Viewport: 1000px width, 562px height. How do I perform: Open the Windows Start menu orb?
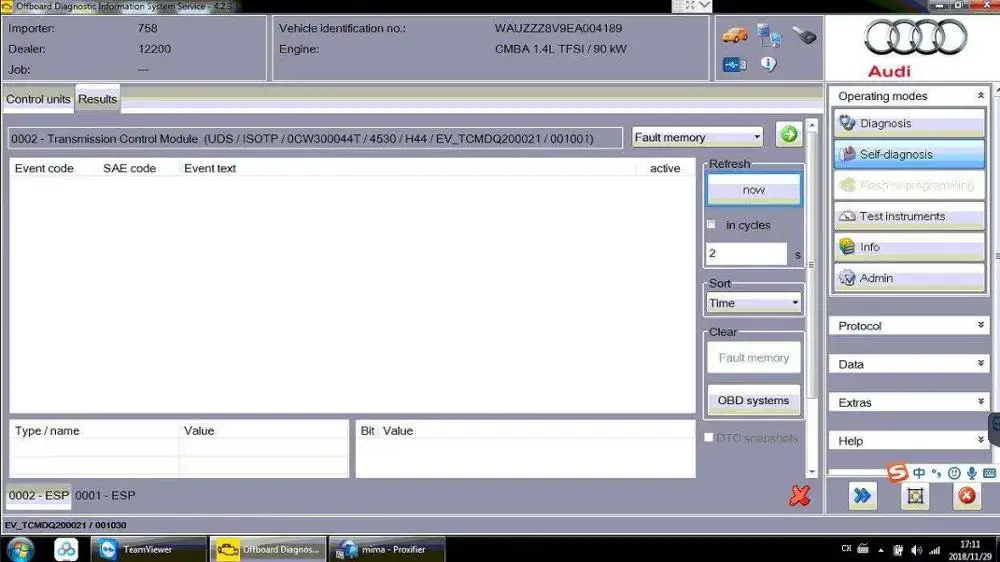click(x=19, y=549)
